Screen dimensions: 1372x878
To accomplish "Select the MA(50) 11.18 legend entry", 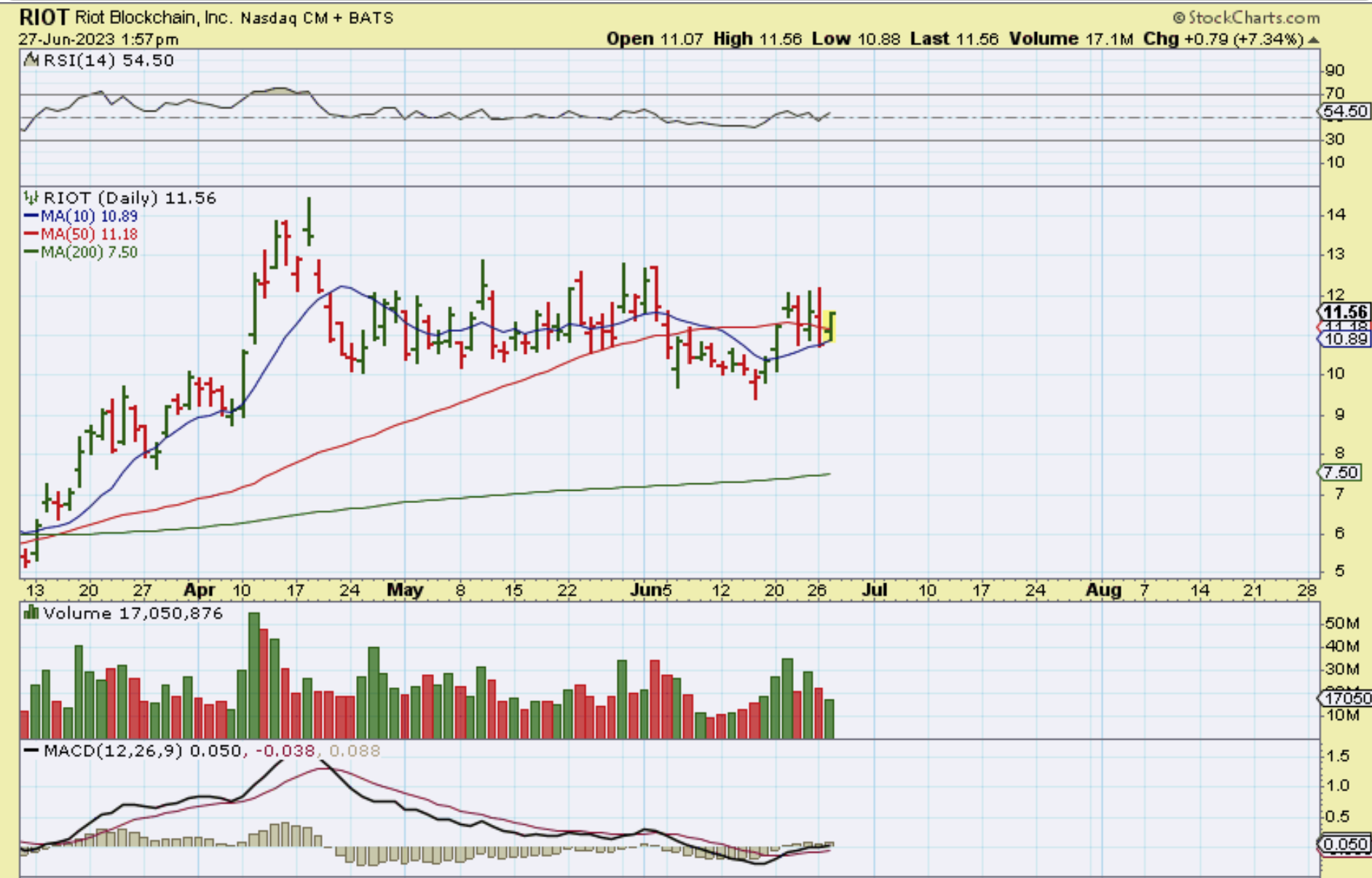I will (x=81, y=234).
